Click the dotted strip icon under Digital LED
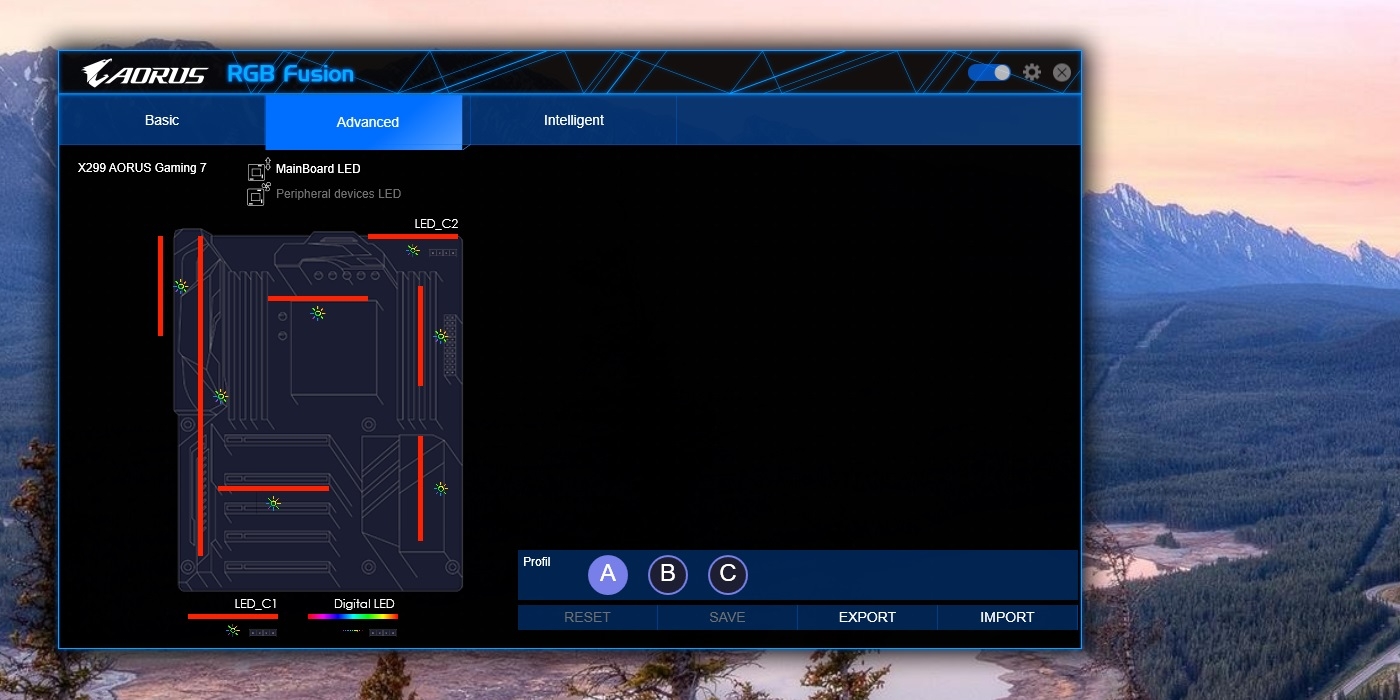 [x=351, y=632]
